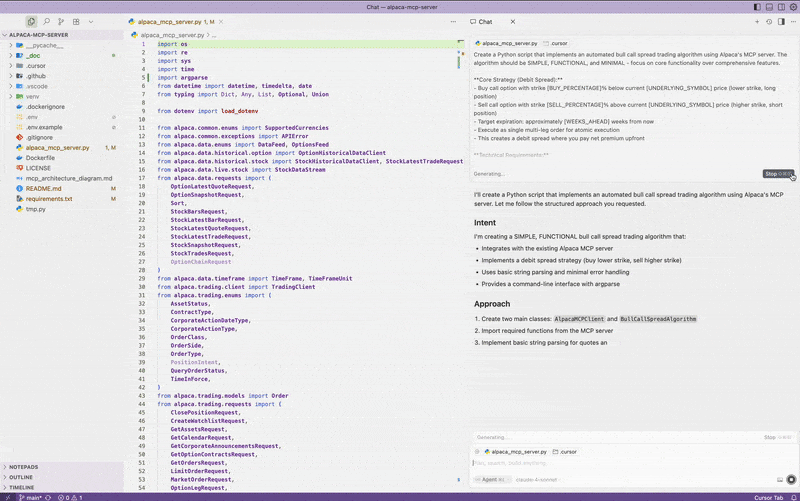Close the Chat panel tab
The width and height of the screenshot is (800, 501).
(513, 22)
